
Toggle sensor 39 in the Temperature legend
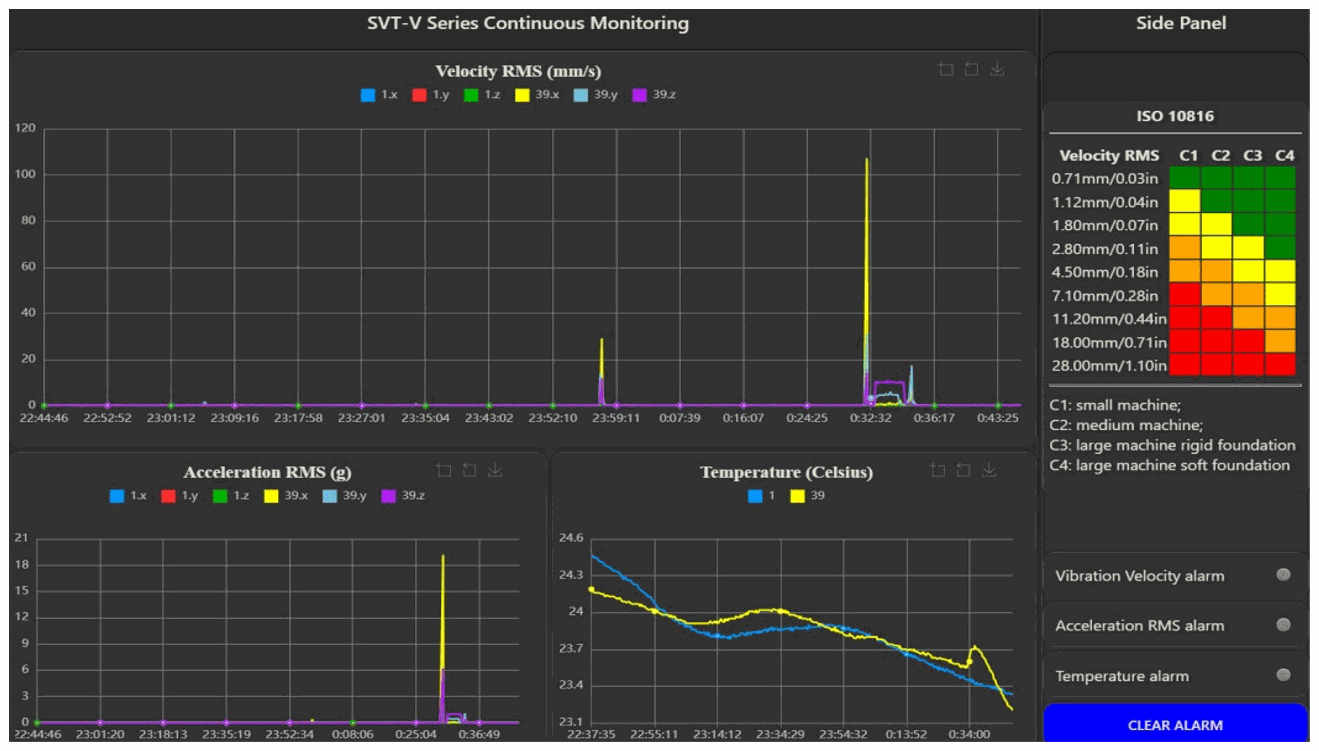(x=808, y=496)
